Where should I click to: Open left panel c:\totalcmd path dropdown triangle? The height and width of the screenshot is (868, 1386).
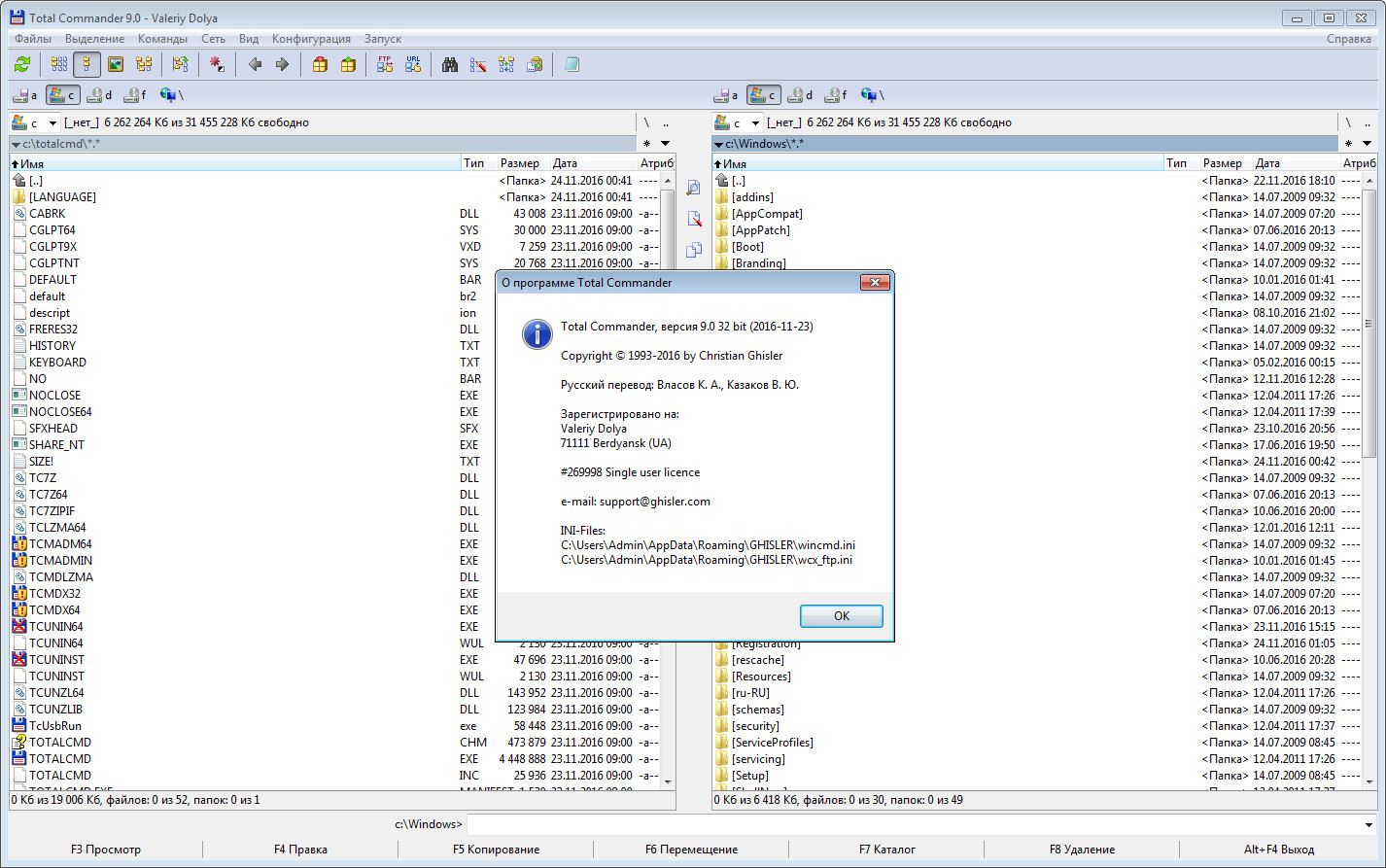pyautogui.click(x=16, y=145)
